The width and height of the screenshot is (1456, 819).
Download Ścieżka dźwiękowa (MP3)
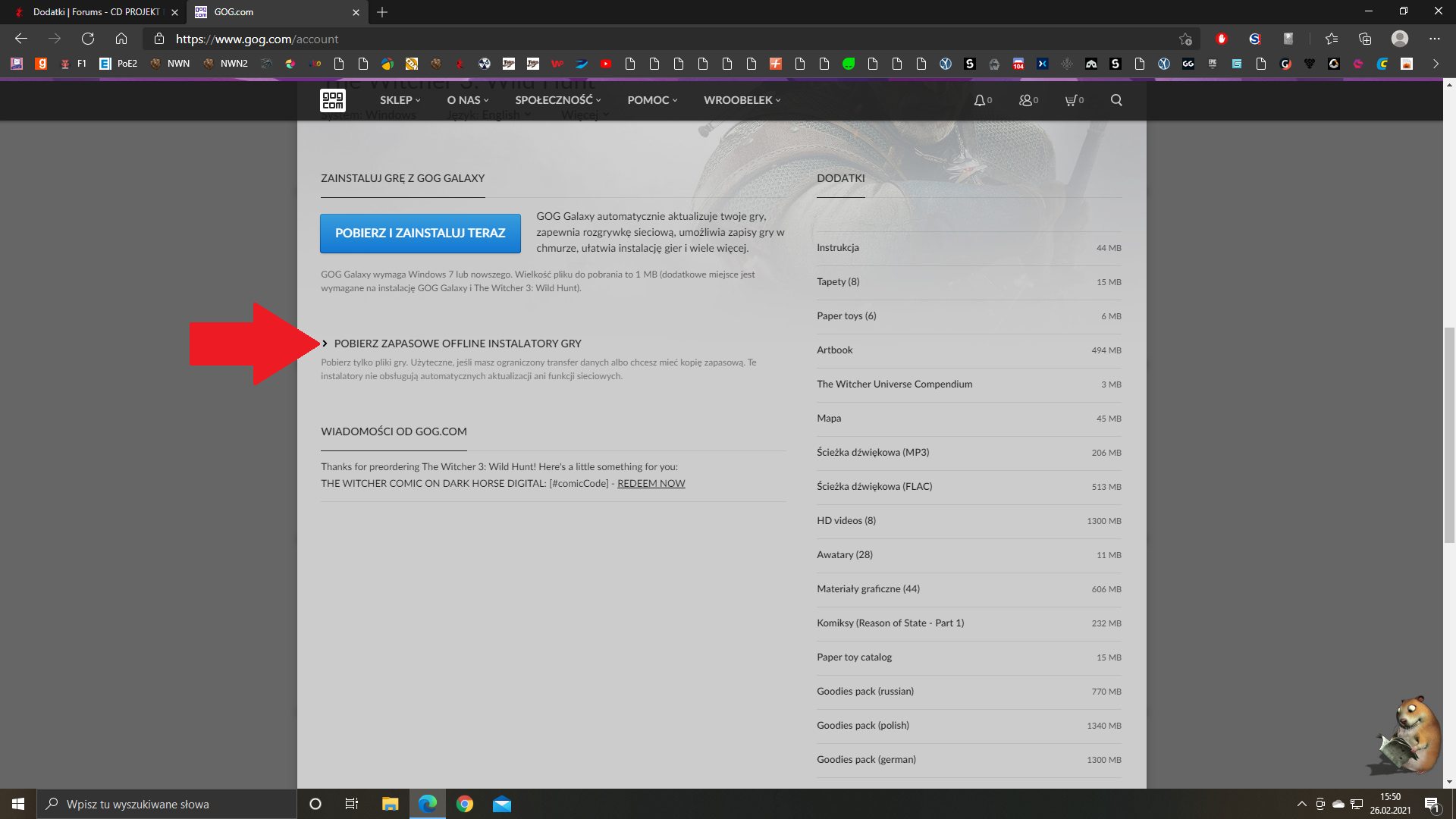(968, 453)
